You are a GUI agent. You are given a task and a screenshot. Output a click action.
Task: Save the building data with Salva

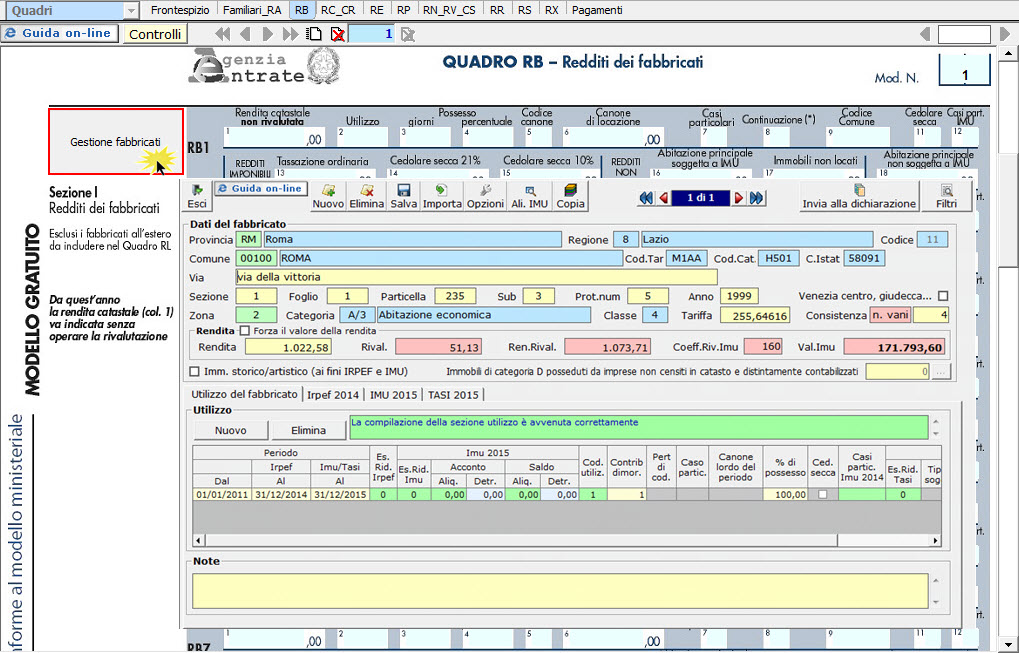pyautogui.click(x=404, y=196)
